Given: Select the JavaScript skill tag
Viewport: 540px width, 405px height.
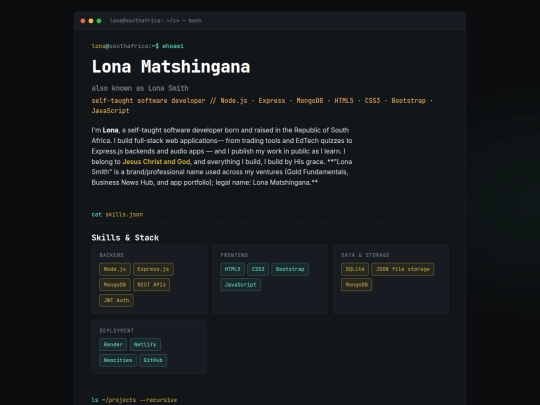Looking at the screenshot, I should tap(240, 285).
